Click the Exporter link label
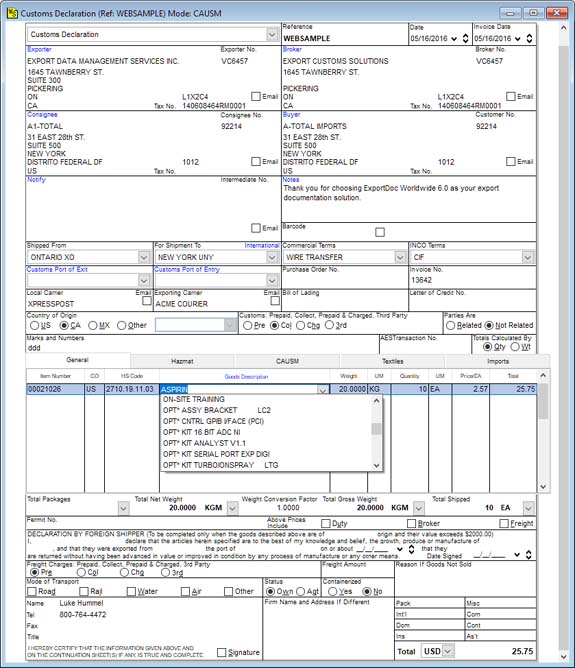The height and width of the screenshot is (668, 575). pos(39,49)
